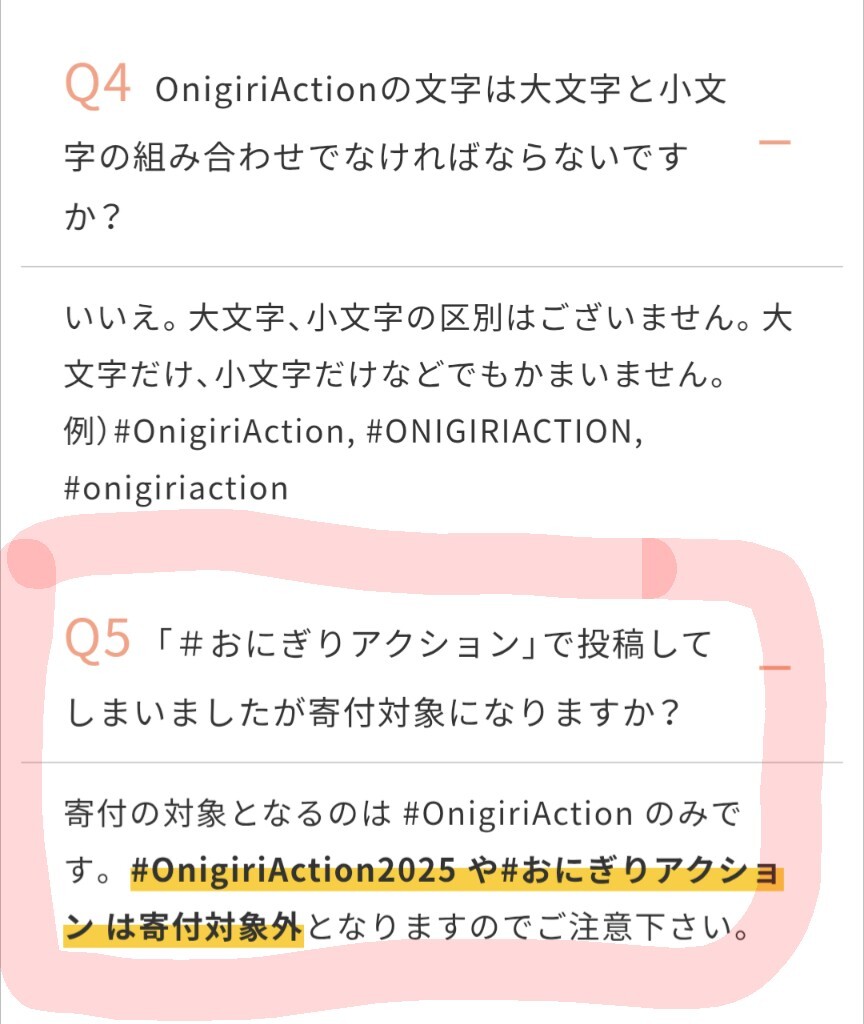Click the divider line below the Q4 question
The height and width of the screenshot is (1024, 864).
coord(432,267)
